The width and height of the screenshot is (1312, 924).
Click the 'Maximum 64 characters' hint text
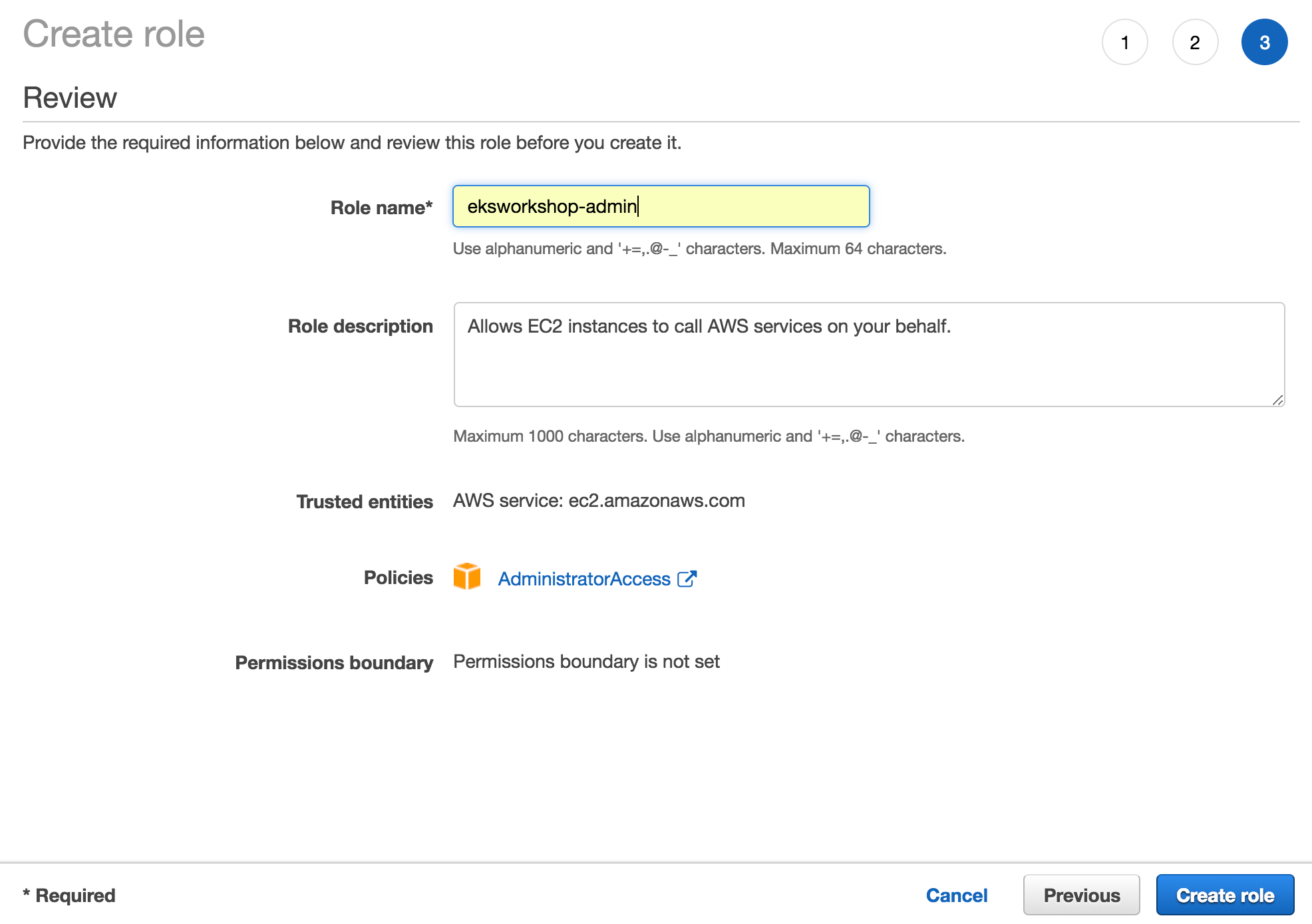pos(858,249)
